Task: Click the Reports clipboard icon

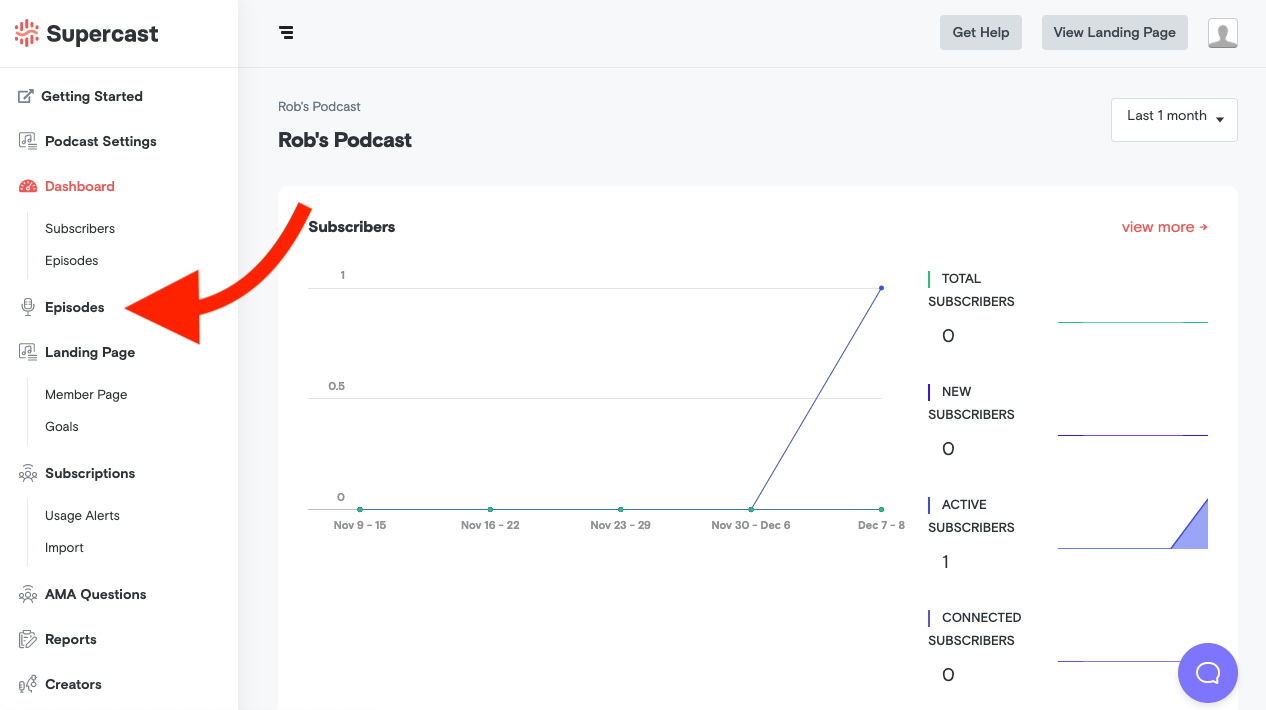Action: coord(28,639)
